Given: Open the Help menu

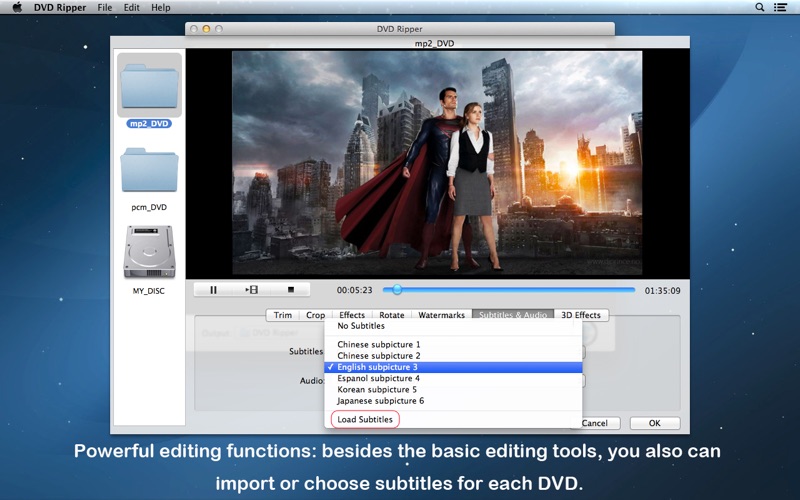Looking at the screenshot, I should (x=161, y=8).
